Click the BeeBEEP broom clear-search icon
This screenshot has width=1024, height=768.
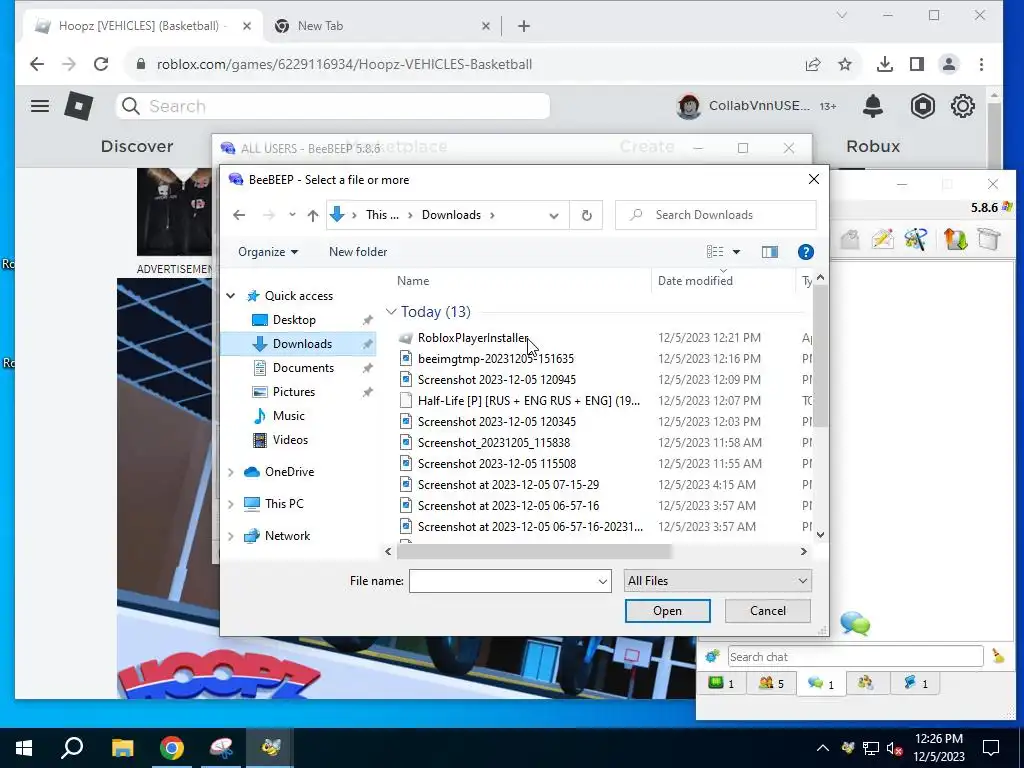[x=998, y=656]
